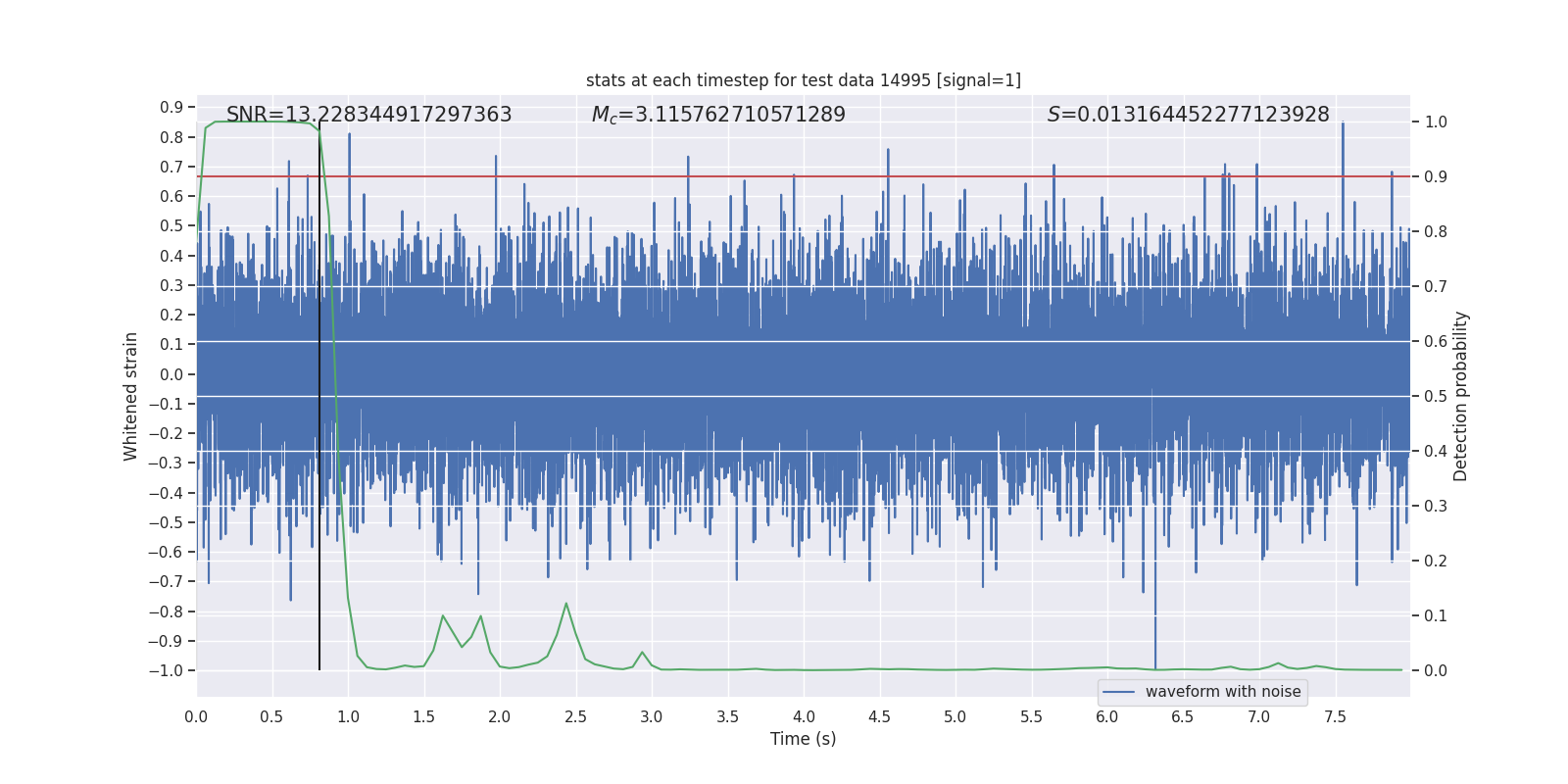The image size is (1568, 784).
Task: Click the blue line sample in legend
Action: tap(1118, 692)
